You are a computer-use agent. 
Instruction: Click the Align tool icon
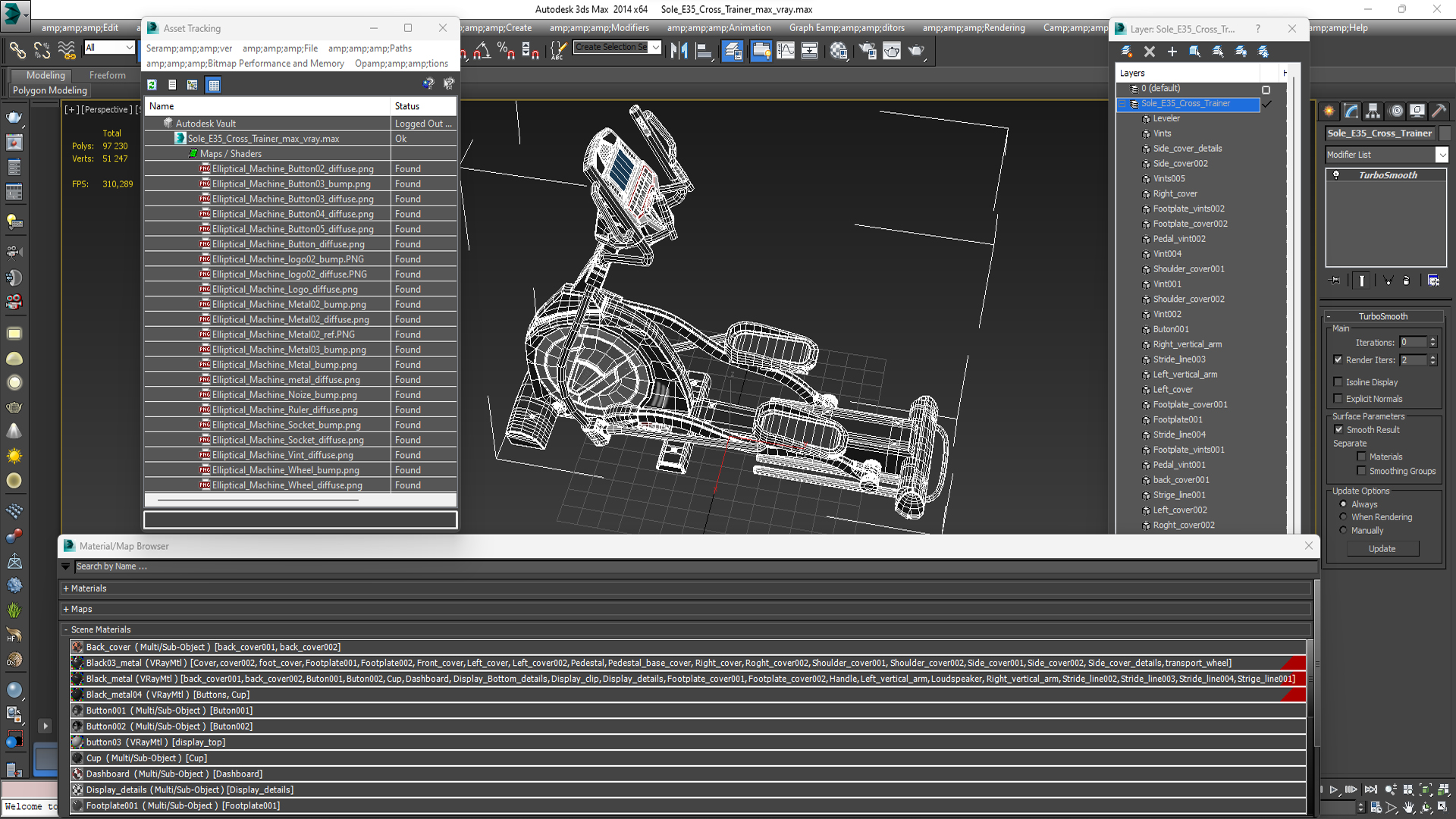(704, 51)
